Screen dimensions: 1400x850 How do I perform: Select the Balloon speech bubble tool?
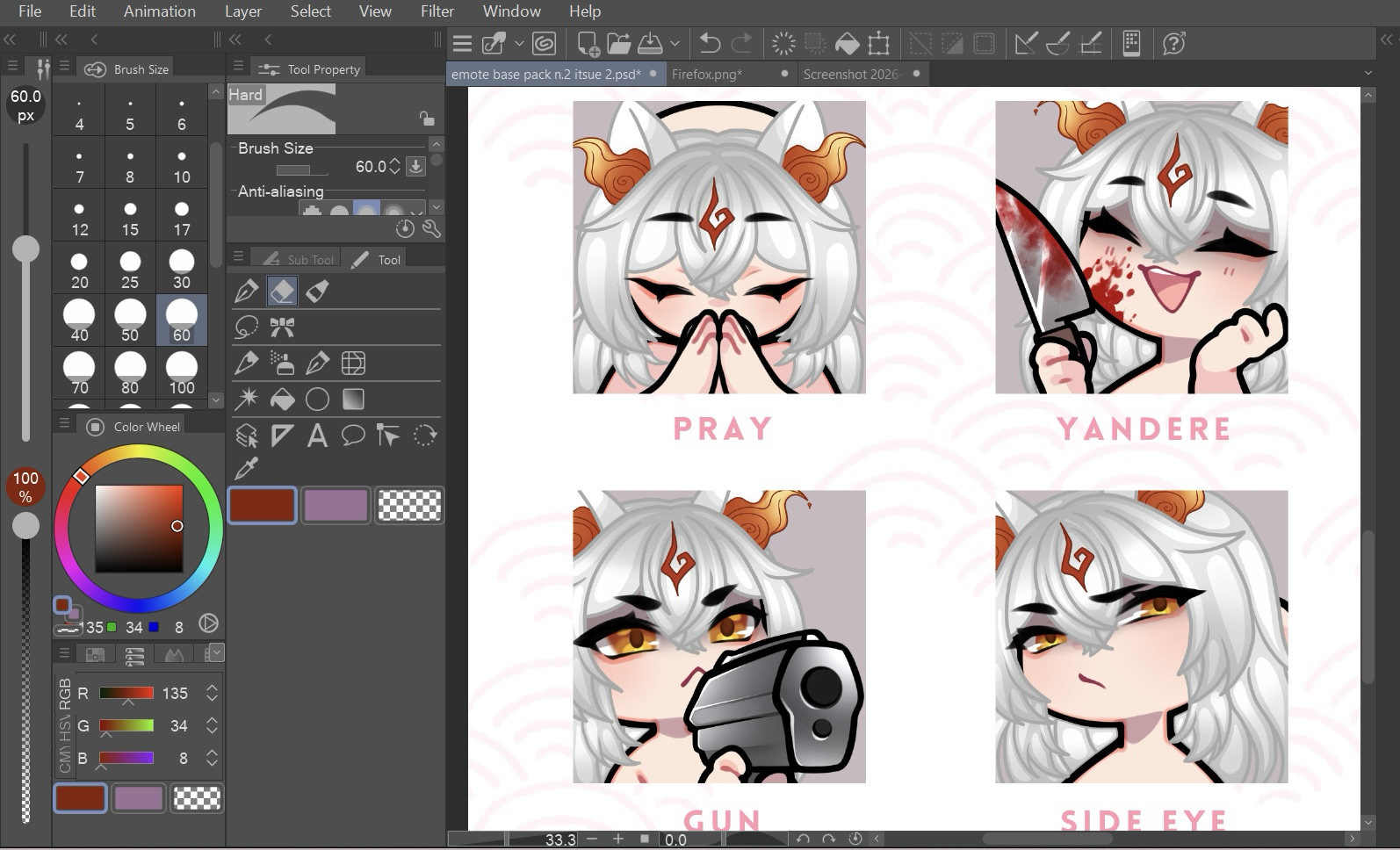[x=353, y=436]
